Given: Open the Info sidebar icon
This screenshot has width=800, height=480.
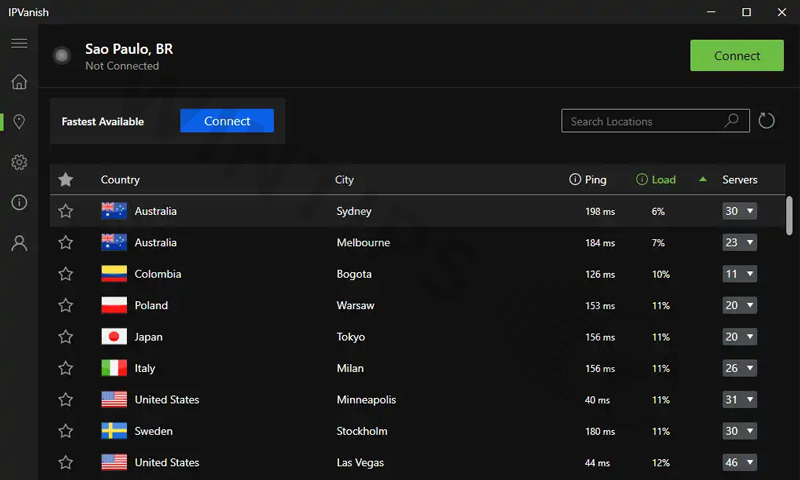Looking at the screenshot, I should tap(19, 203).
